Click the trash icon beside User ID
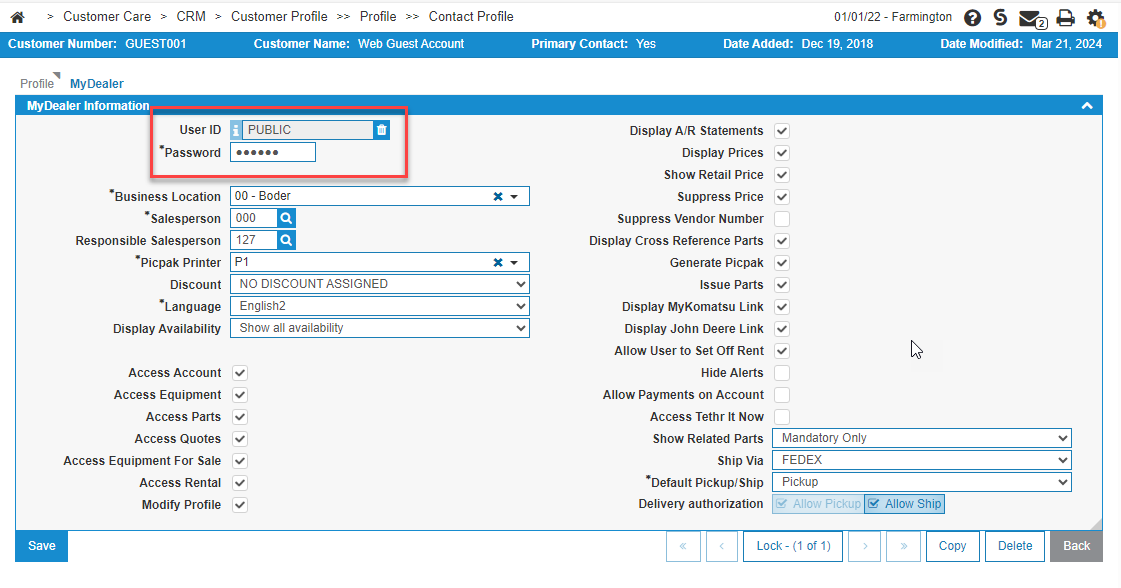The height and width of the screenshot is (588, 1121). point(381,130)
